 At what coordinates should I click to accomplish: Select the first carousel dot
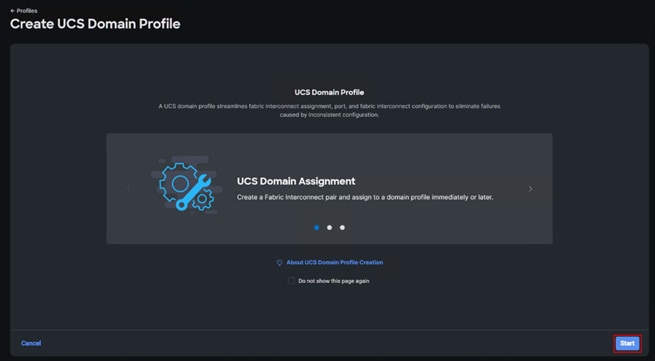click(x=317, y=228)
